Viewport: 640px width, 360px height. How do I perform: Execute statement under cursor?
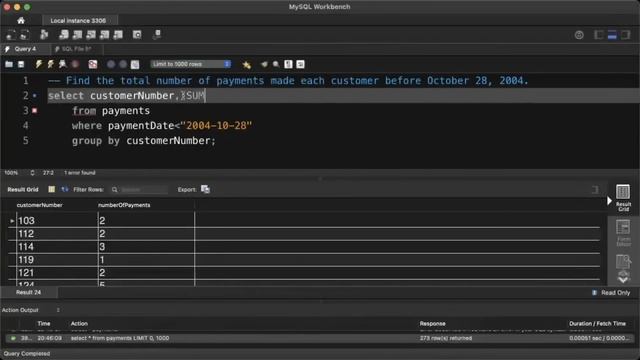pos(51,64)
